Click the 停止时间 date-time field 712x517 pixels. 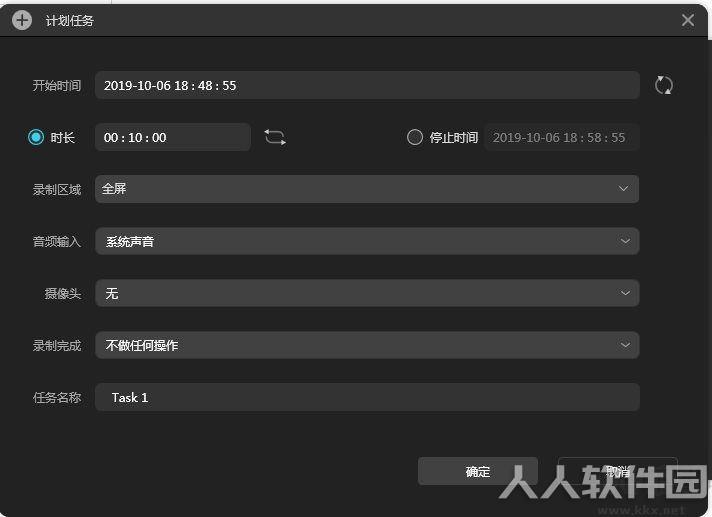coord(562,137)
